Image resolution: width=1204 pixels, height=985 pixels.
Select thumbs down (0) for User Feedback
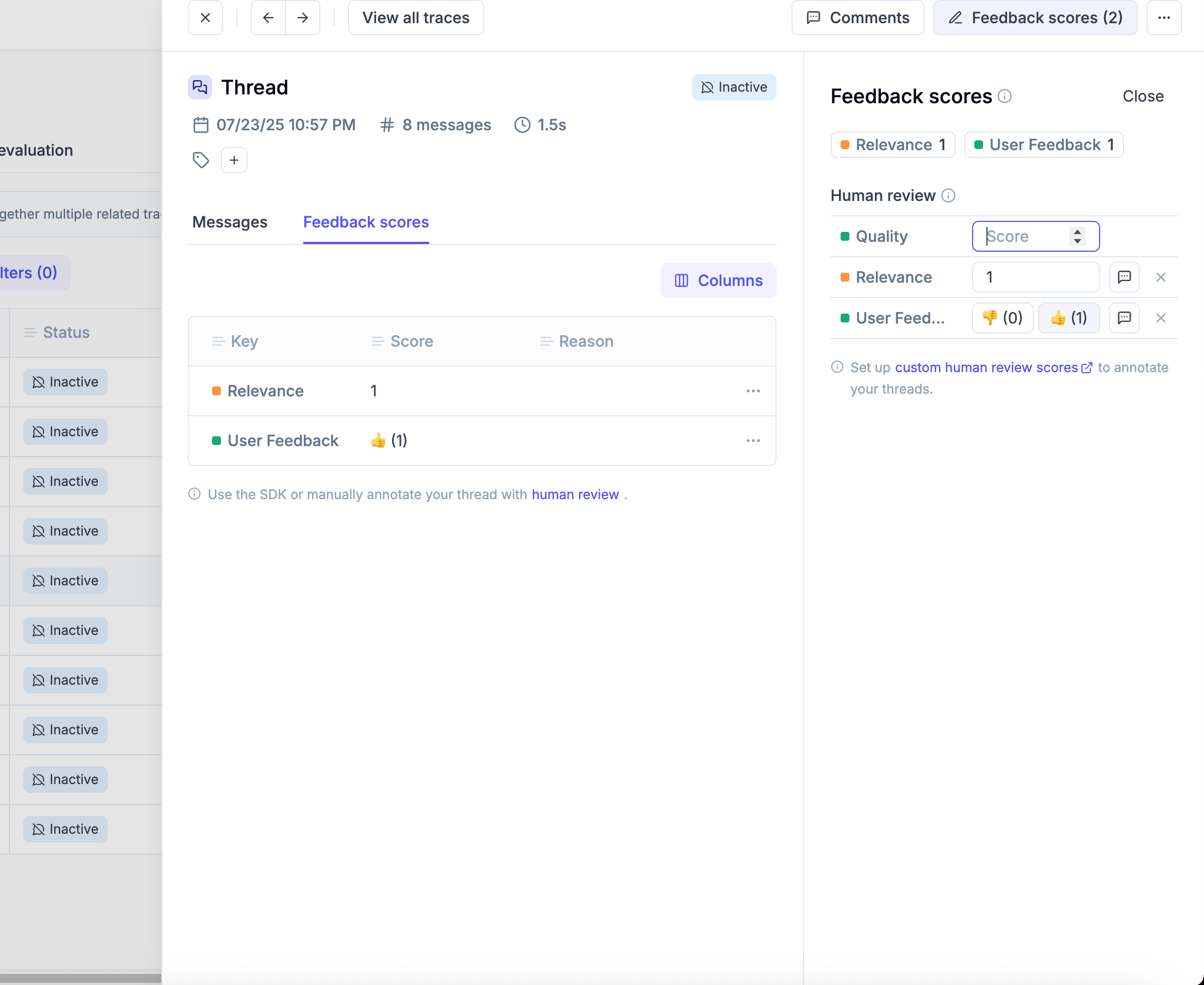coord(1002,317)
